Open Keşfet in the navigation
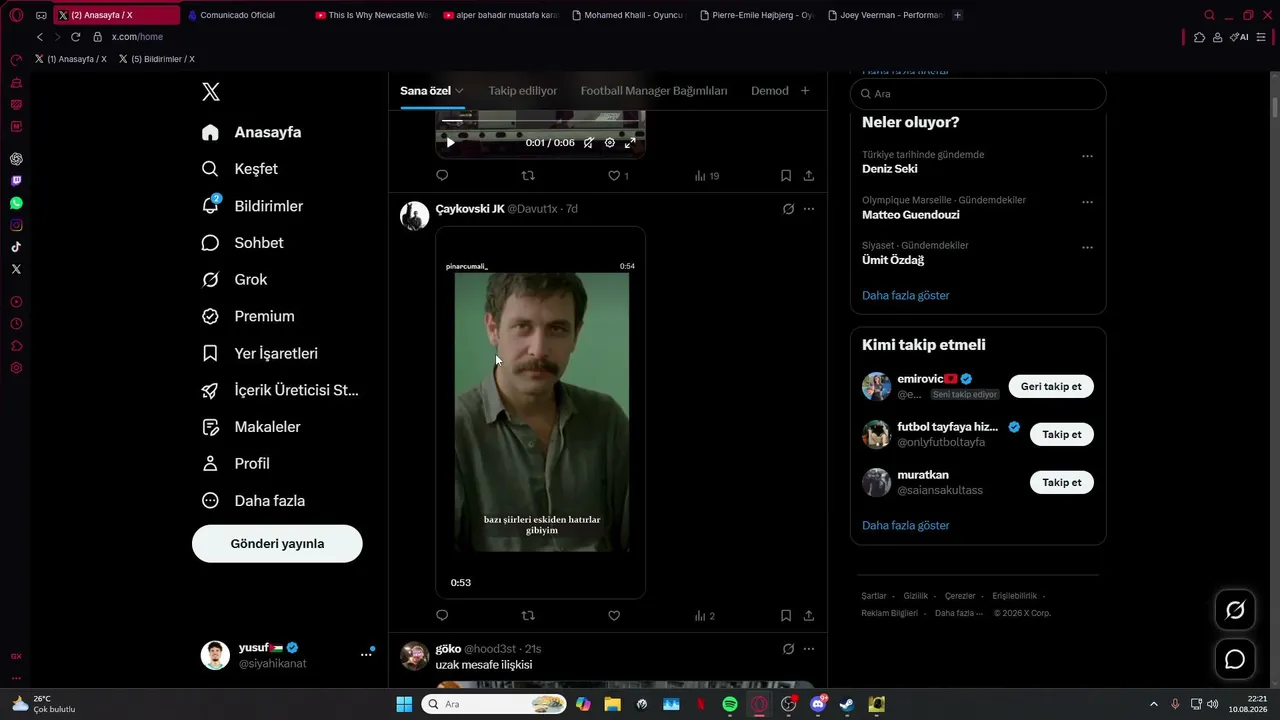Image resolution: width=1280 pixels, height=720 pixels. click(x=239, y=169)
